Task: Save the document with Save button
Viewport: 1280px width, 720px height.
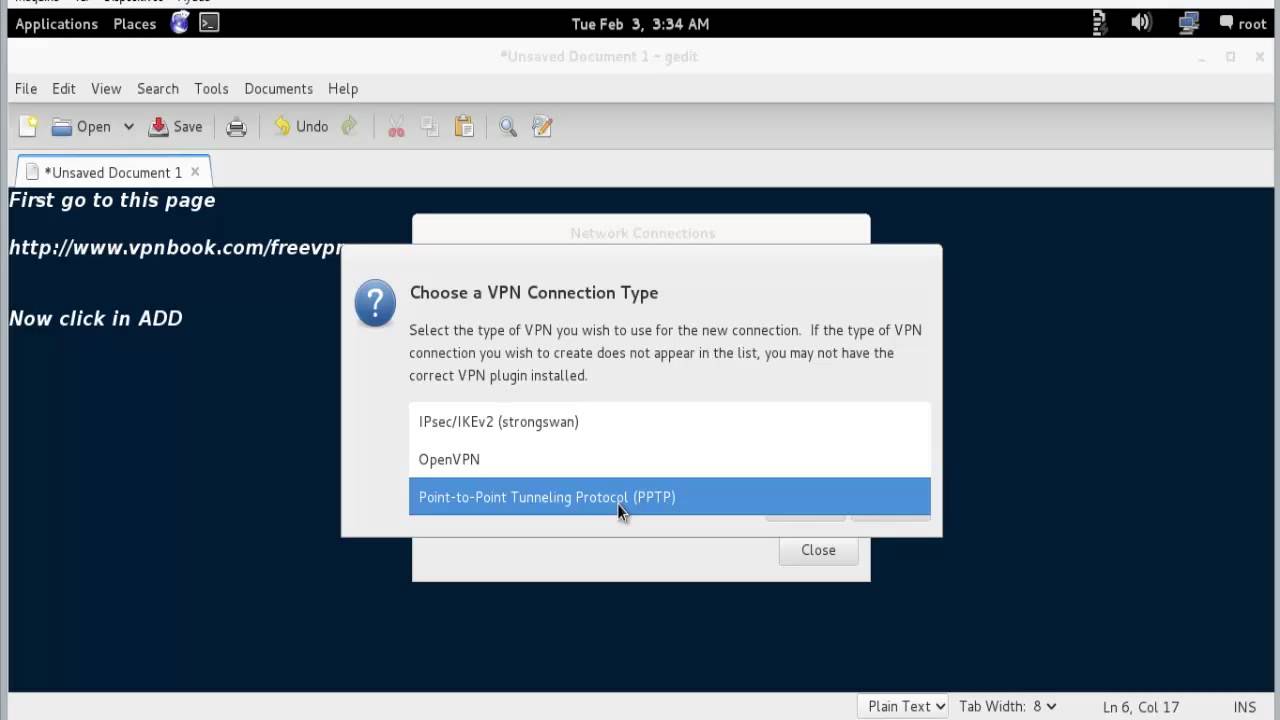Action: tap(175, 127)
